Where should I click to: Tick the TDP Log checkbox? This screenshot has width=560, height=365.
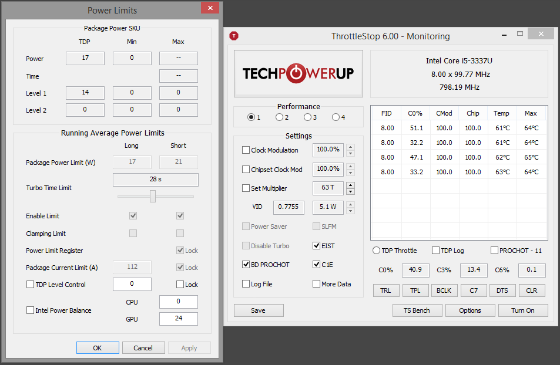[436, 250]
